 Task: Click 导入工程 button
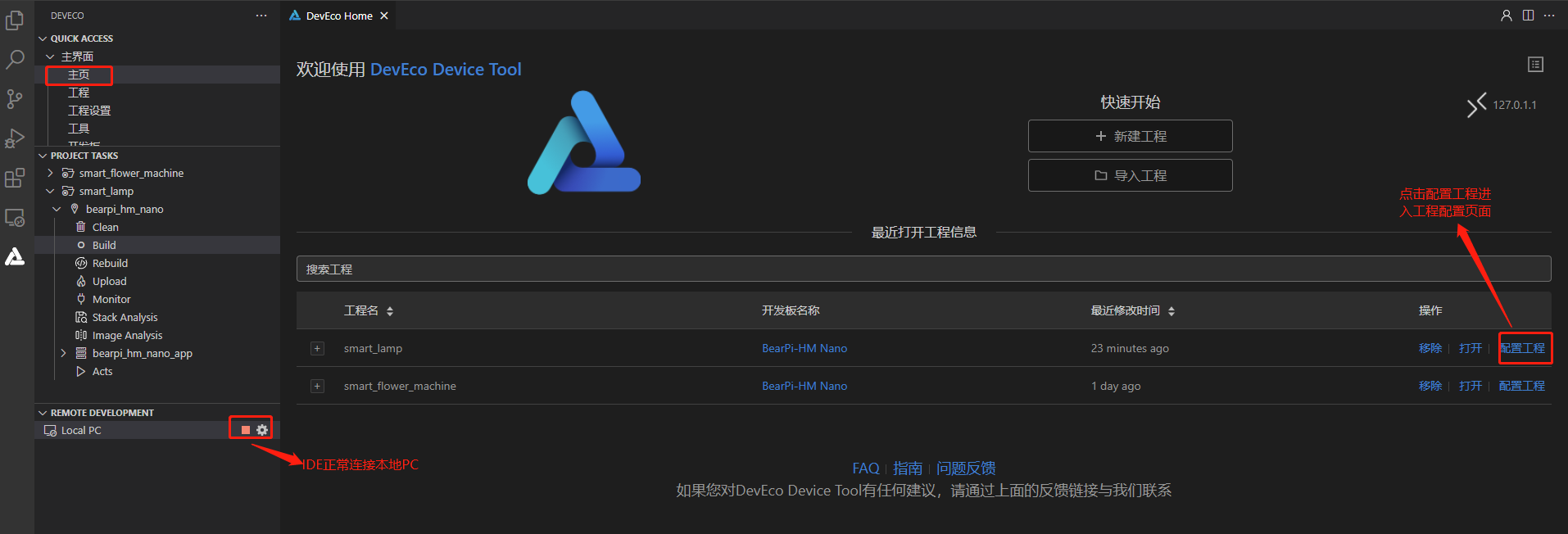[x=1131, y=175]
